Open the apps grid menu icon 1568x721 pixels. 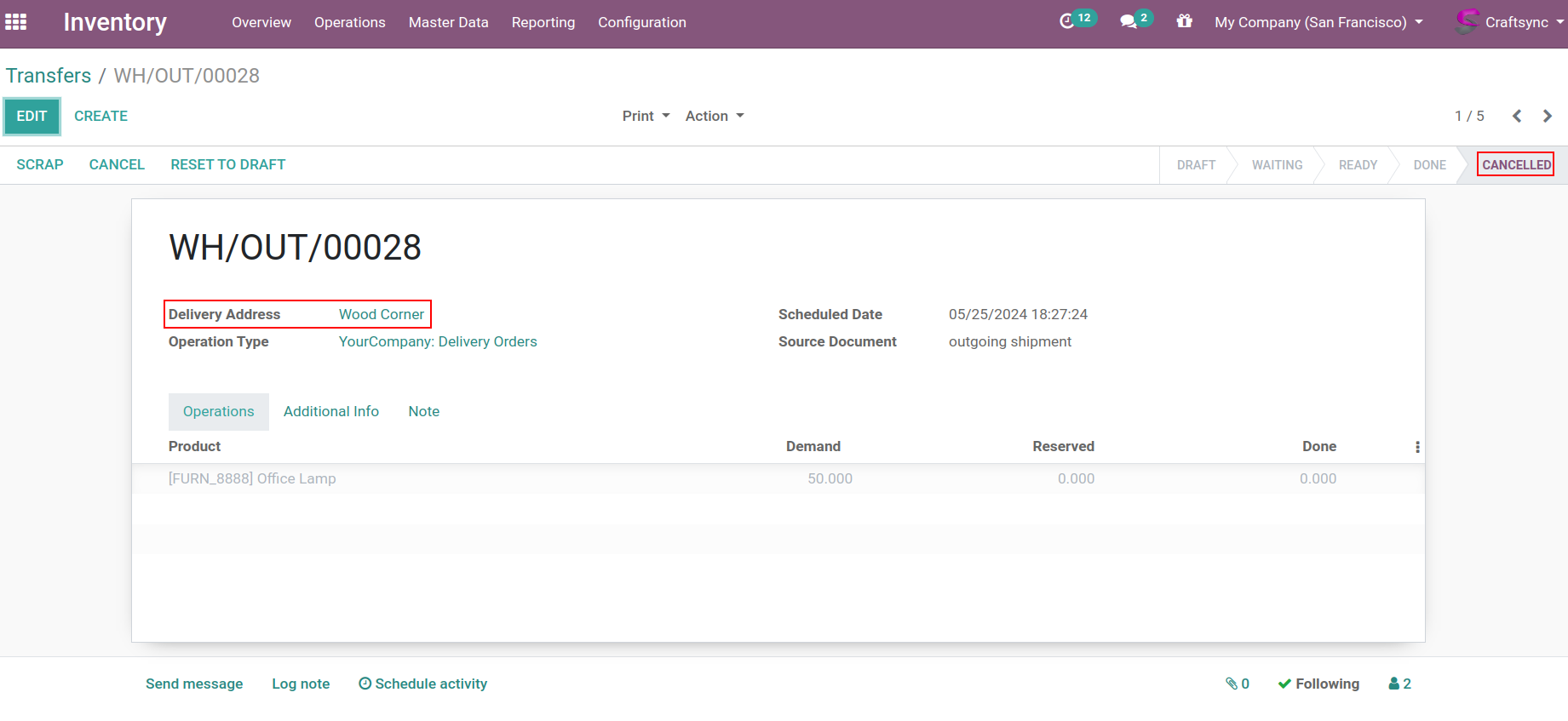point(16,22)
